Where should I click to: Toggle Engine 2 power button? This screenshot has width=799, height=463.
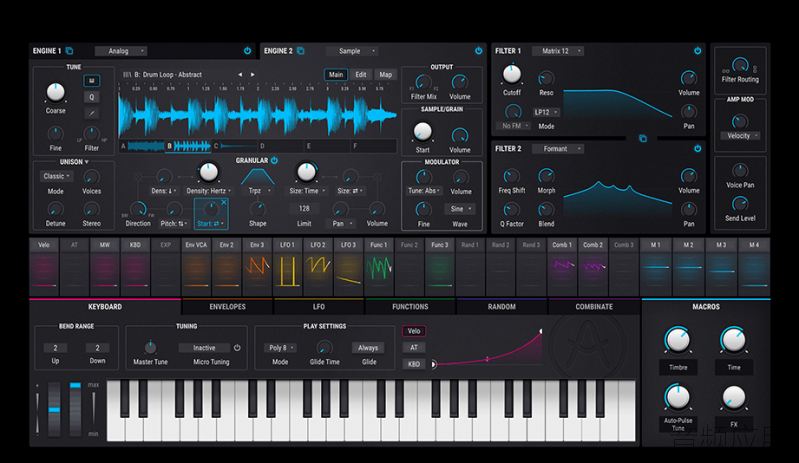pos(478,51)
